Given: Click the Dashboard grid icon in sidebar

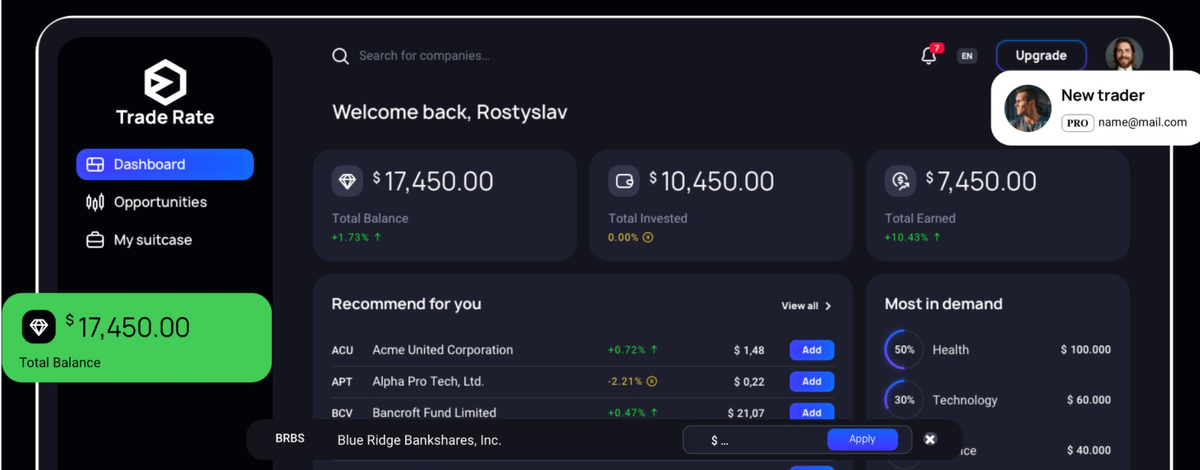Looking at the screenshot, I should [95, 164].
